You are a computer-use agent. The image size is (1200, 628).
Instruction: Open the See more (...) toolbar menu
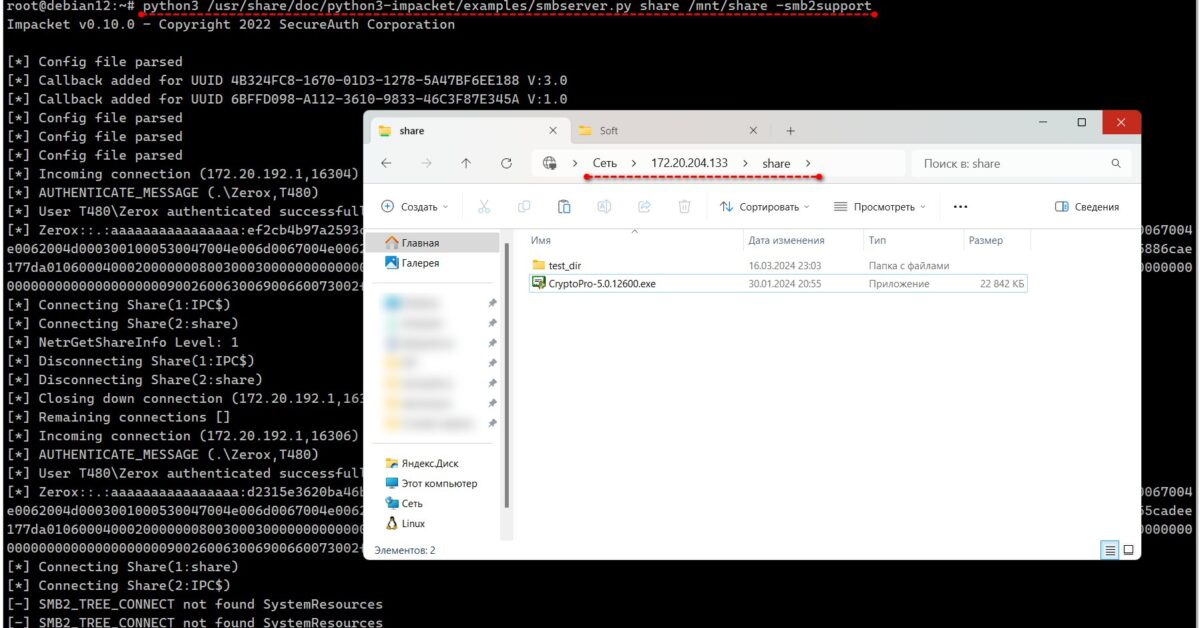pos(958,206)
